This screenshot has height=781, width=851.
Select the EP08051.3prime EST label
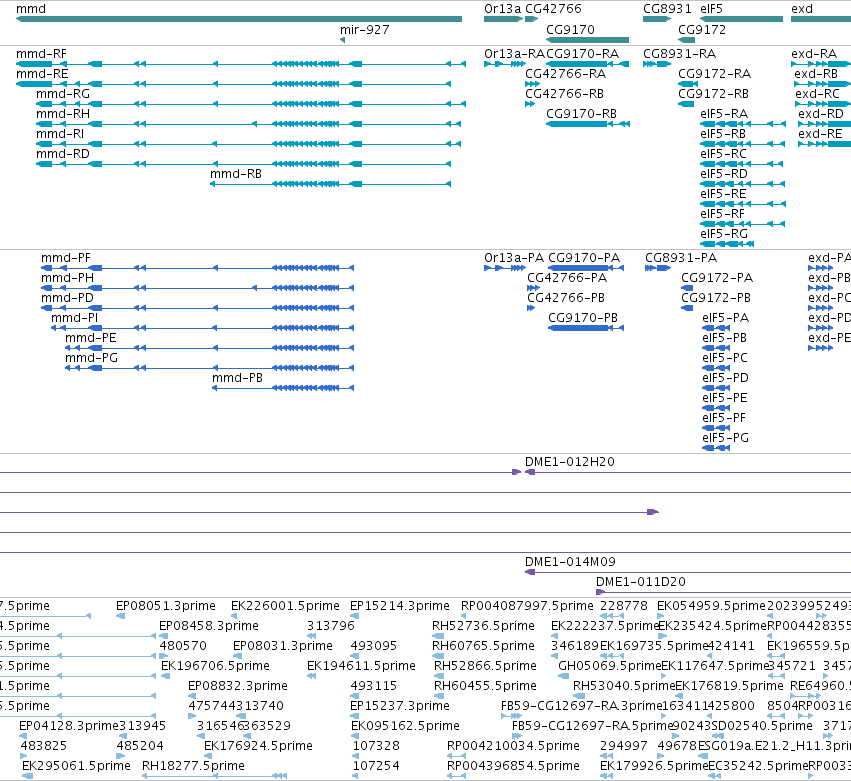coord(166,606)
